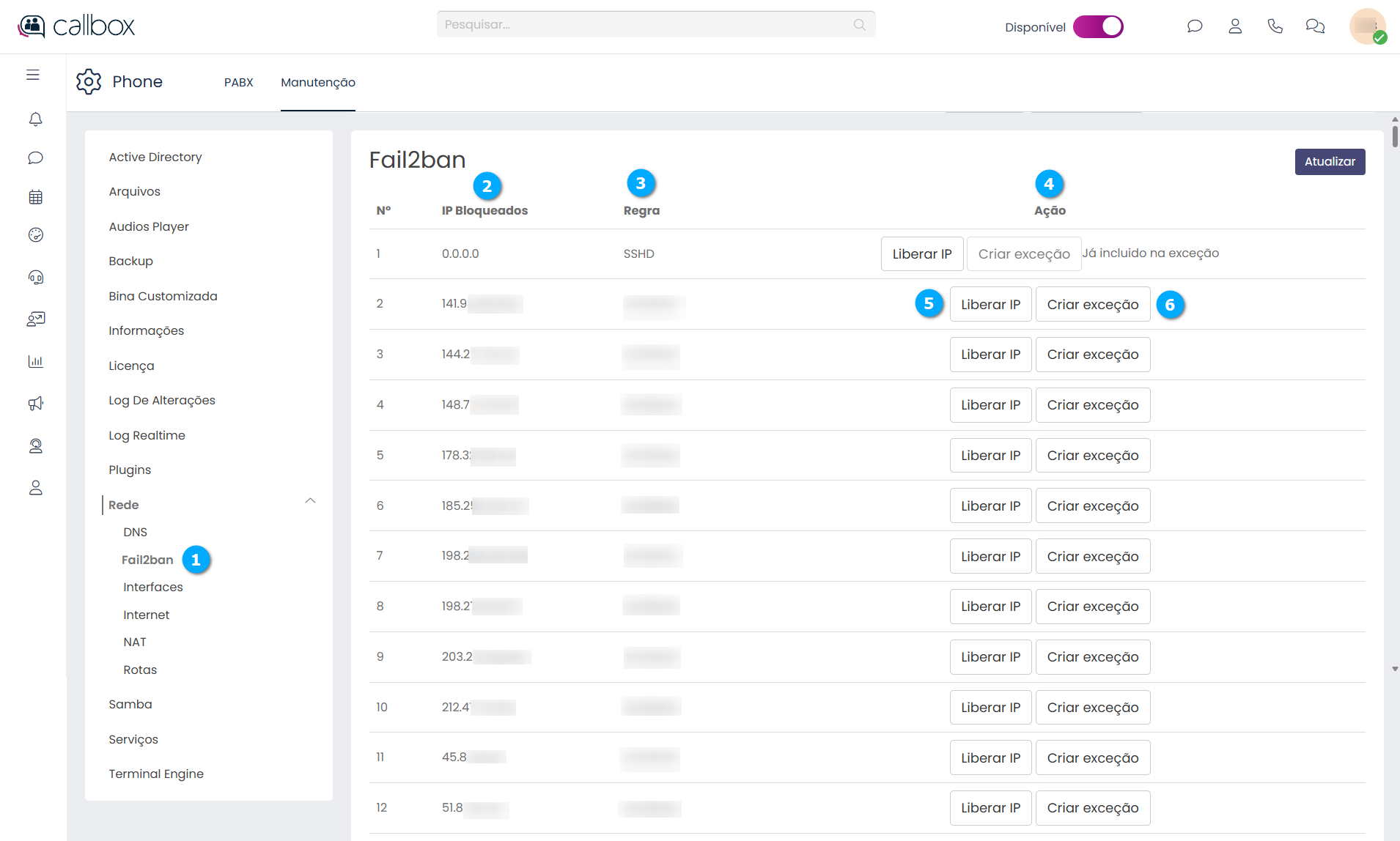Screen dimensions: 1400x841
Task: Click the Atualizar button
Action: tap(1329, 162)
